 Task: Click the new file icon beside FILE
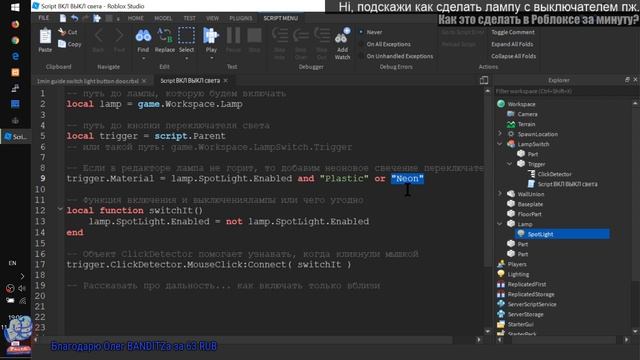click(62, 18)
